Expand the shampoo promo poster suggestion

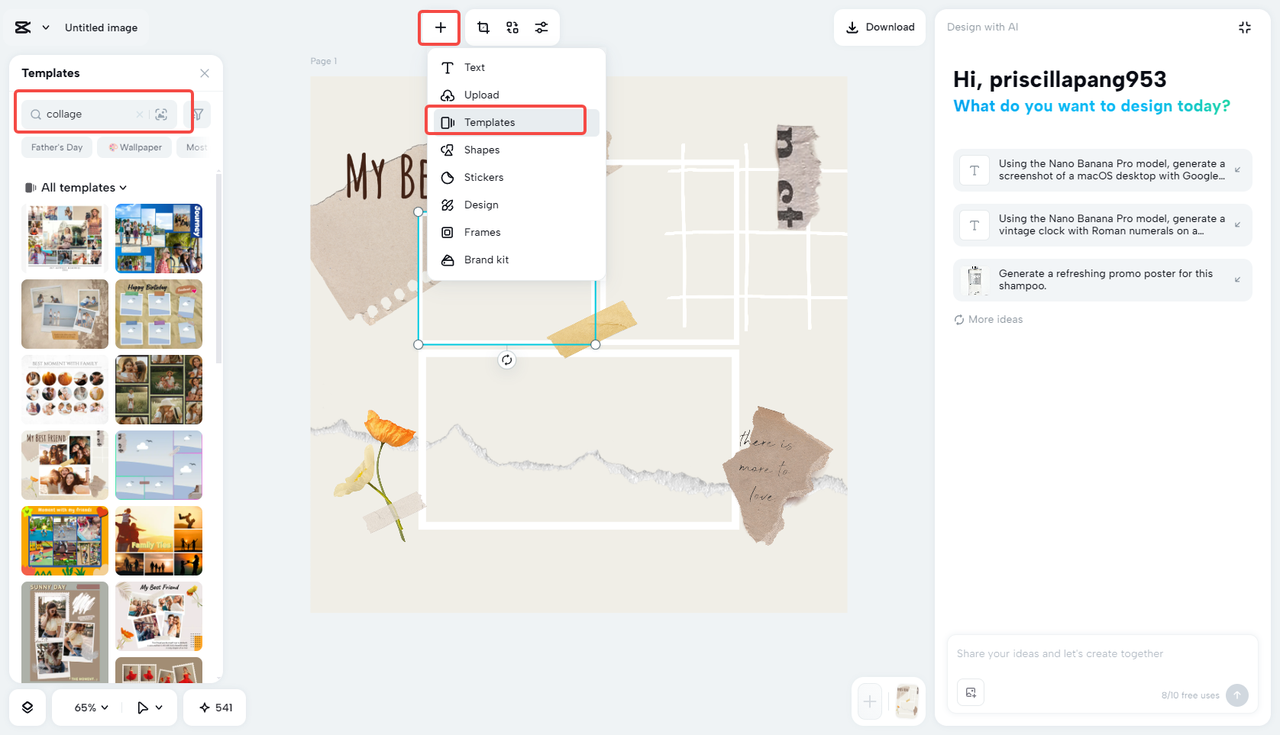pos(1238,280)
